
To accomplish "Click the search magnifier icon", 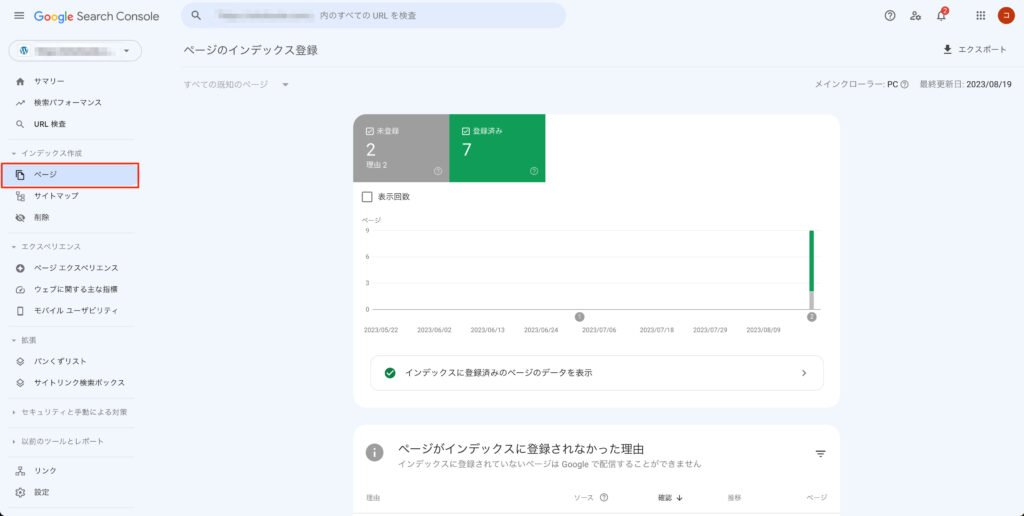I will [x=196, y=15].
